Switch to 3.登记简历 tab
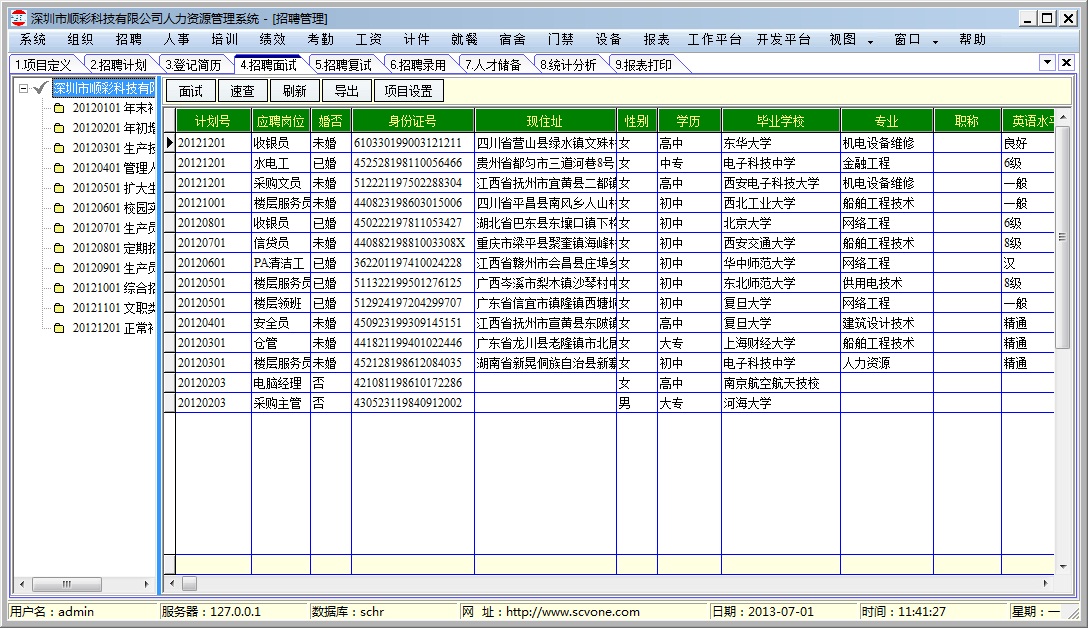Viewport: 1088px width, 628px height. point(194,65)
